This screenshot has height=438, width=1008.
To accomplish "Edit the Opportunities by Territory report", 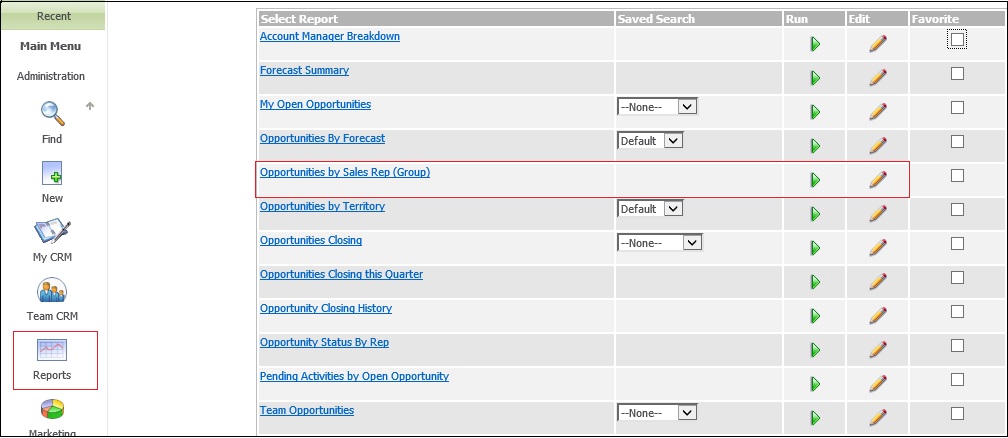I will [878, 214].
